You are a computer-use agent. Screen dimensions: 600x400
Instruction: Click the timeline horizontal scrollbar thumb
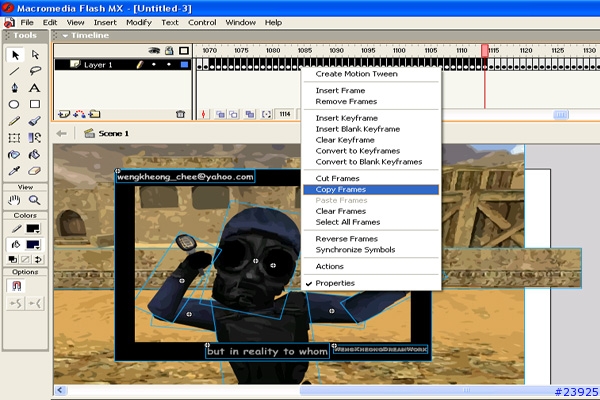click(x=561, y=114)
